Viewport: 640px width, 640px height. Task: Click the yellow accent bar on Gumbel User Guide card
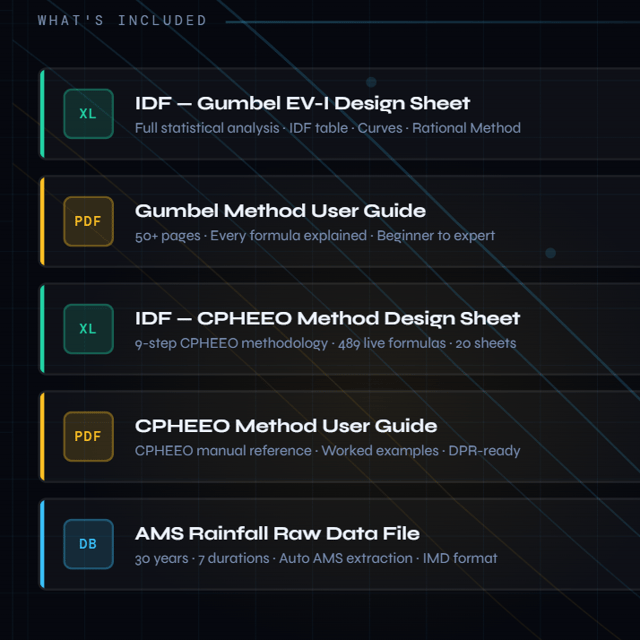tap(42, 221)
